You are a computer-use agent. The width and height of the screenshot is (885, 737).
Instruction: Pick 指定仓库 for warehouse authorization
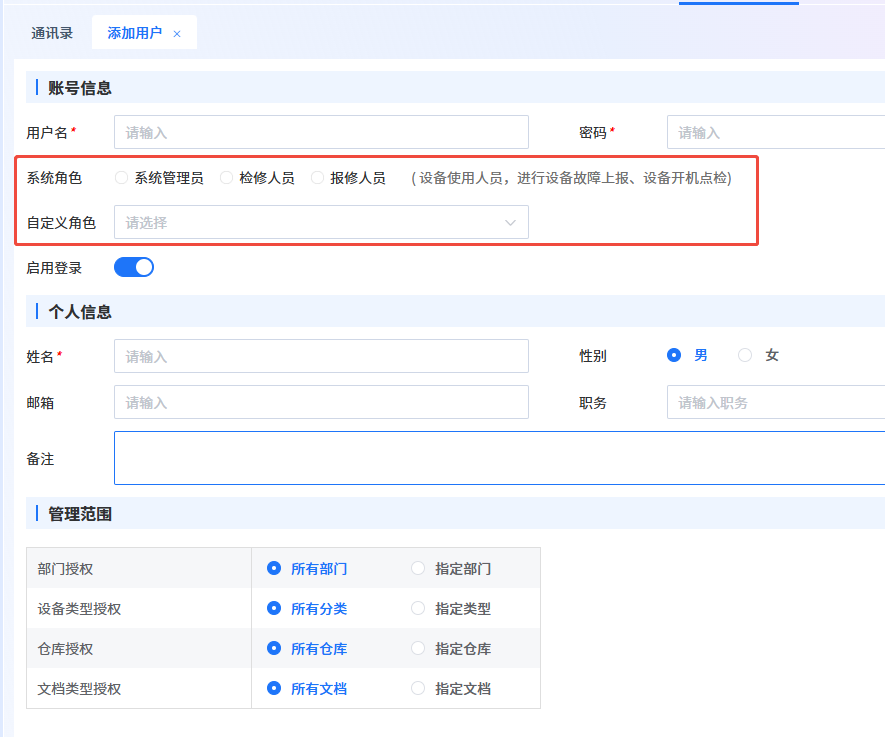tap(418, 648)
